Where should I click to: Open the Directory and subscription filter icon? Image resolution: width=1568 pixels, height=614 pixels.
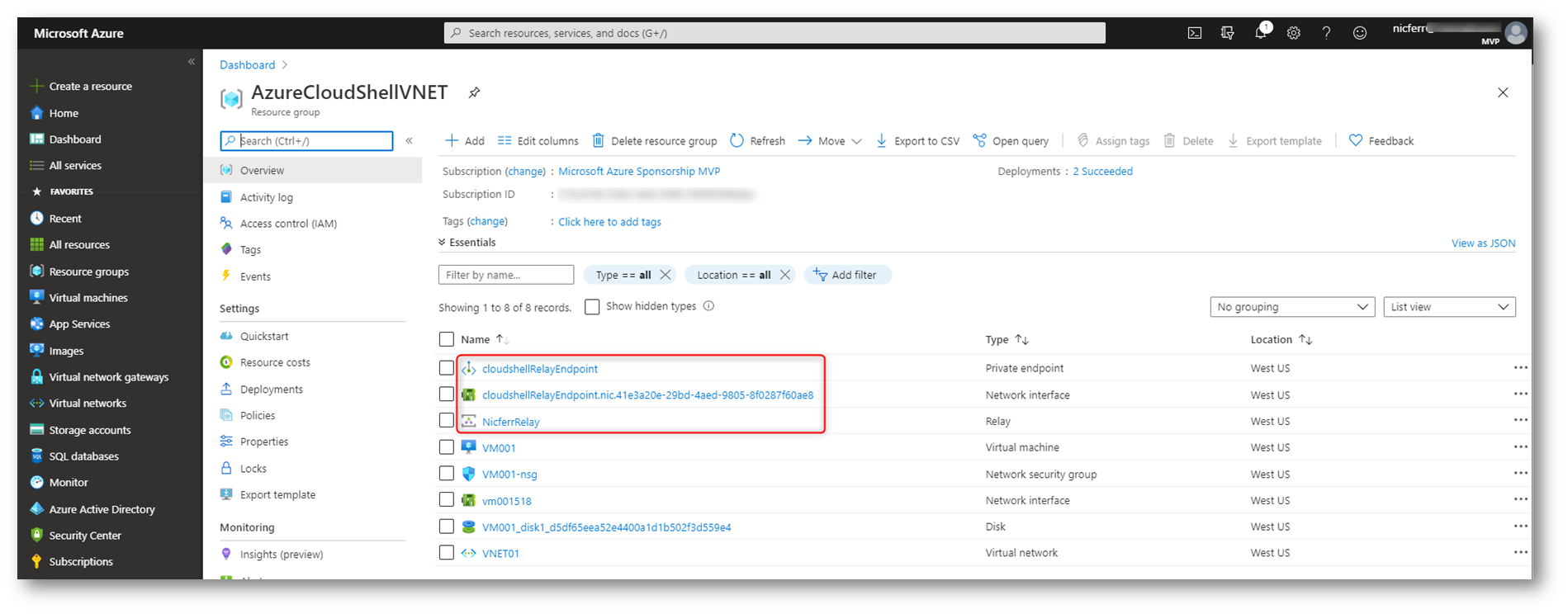1228,33
